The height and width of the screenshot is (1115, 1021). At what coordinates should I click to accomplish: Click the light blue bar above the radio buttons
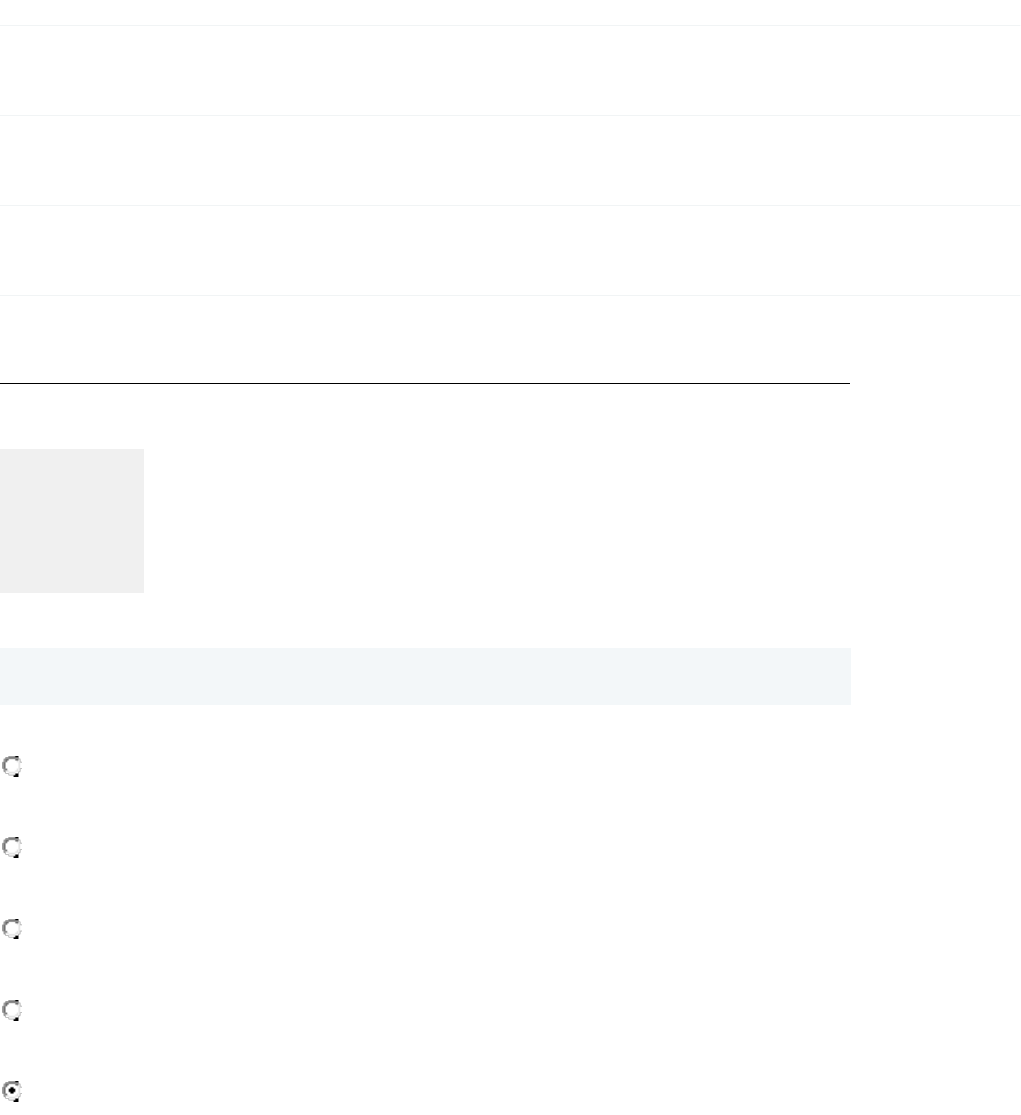(425, 676)
